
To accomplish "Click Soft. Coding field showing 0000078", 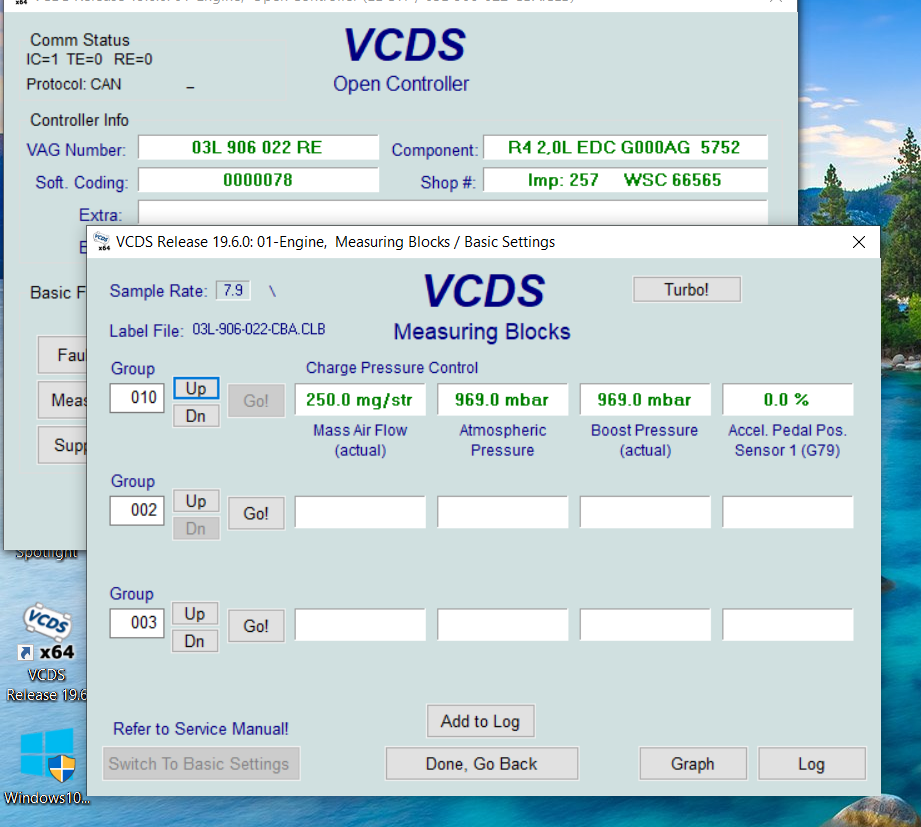I will (x=258, y=180).
